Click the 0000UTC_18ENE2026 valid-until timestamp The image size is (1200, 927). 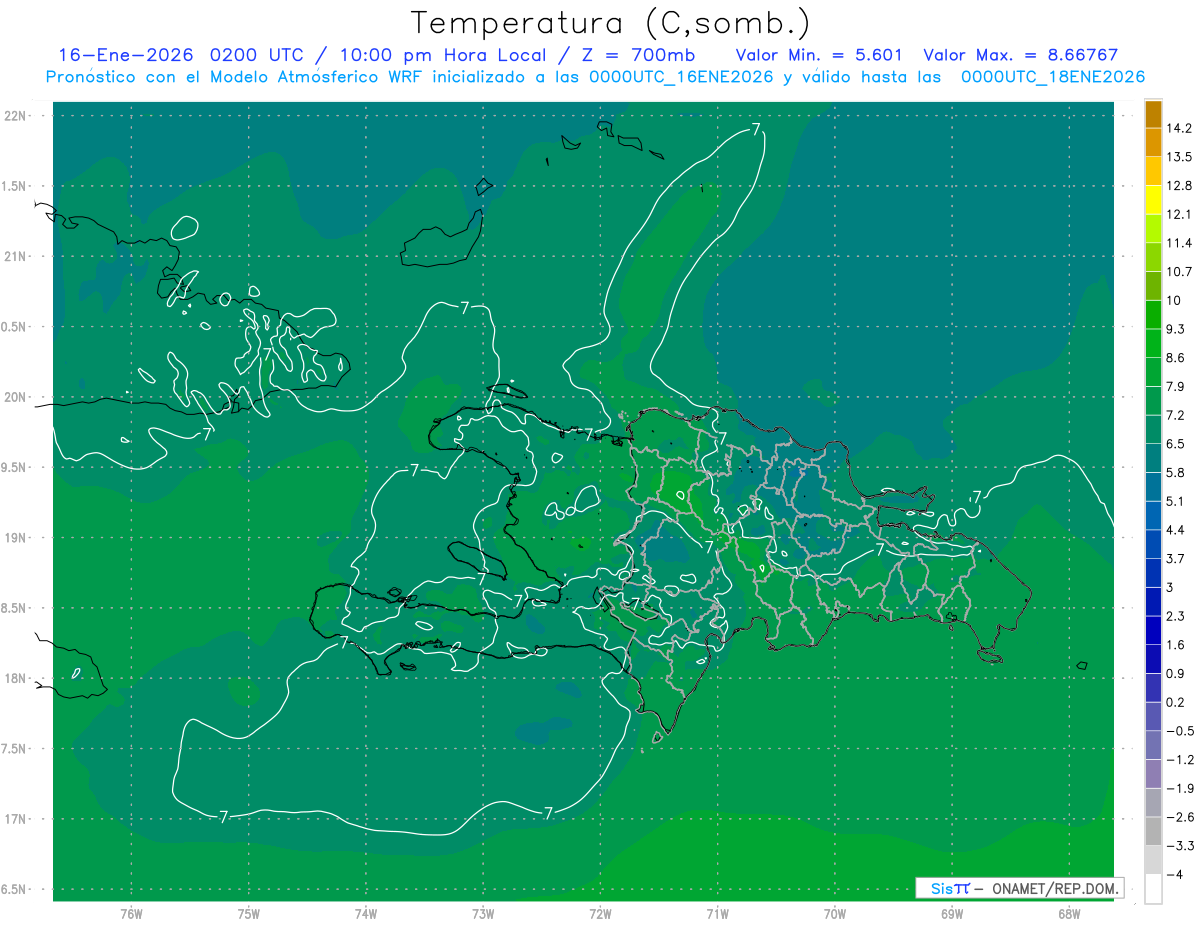click(1052, 77)
